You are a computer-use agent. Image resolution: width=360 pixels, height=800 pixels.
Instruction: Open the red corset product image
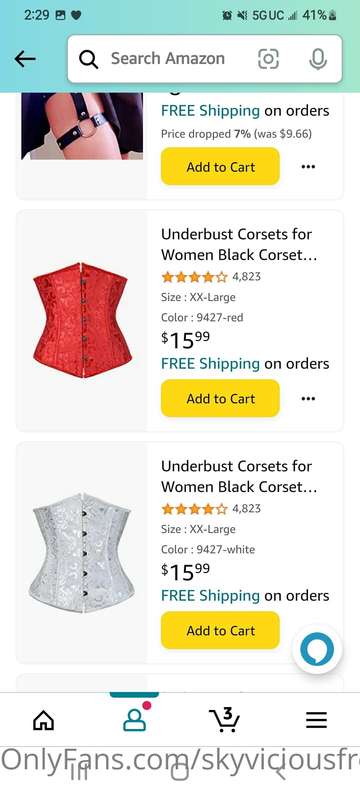click(82, 320)
